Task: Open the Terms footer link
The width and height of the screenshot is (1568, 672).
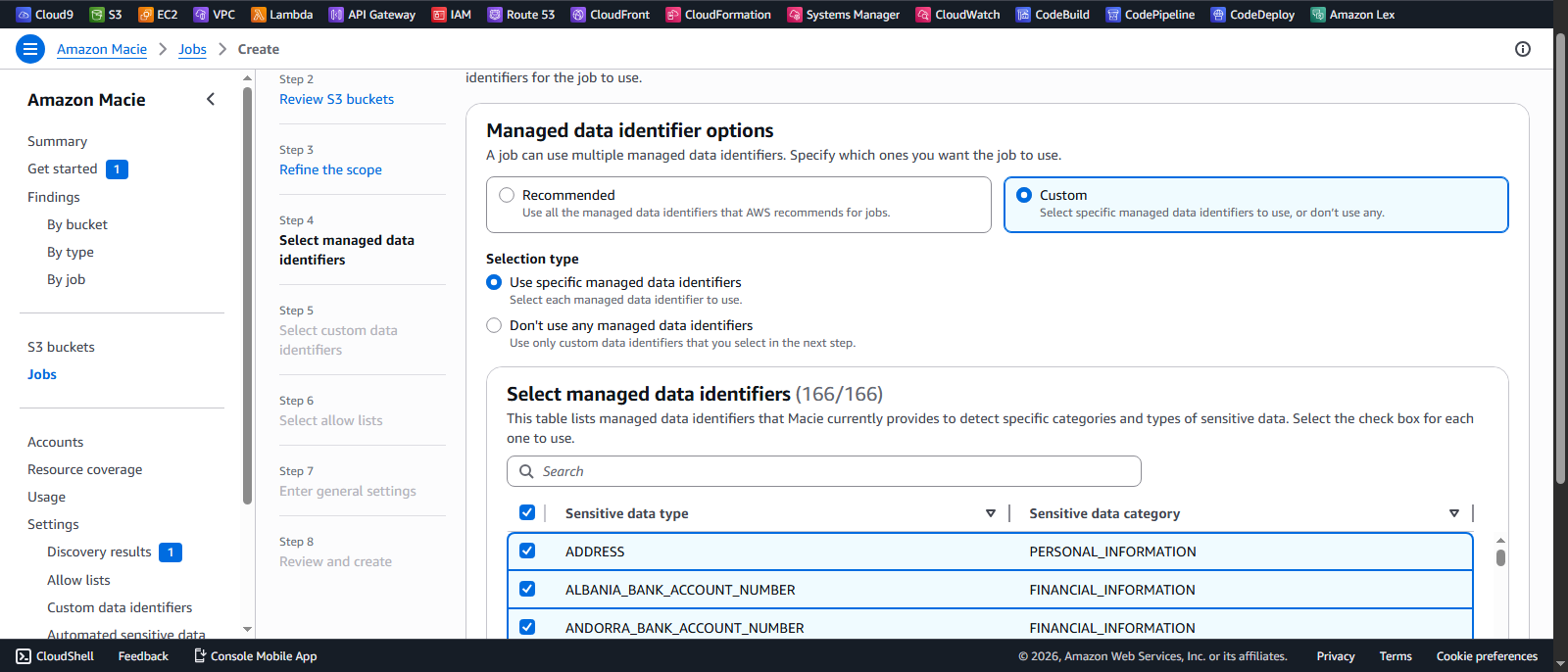Action: pos(1396,656)
